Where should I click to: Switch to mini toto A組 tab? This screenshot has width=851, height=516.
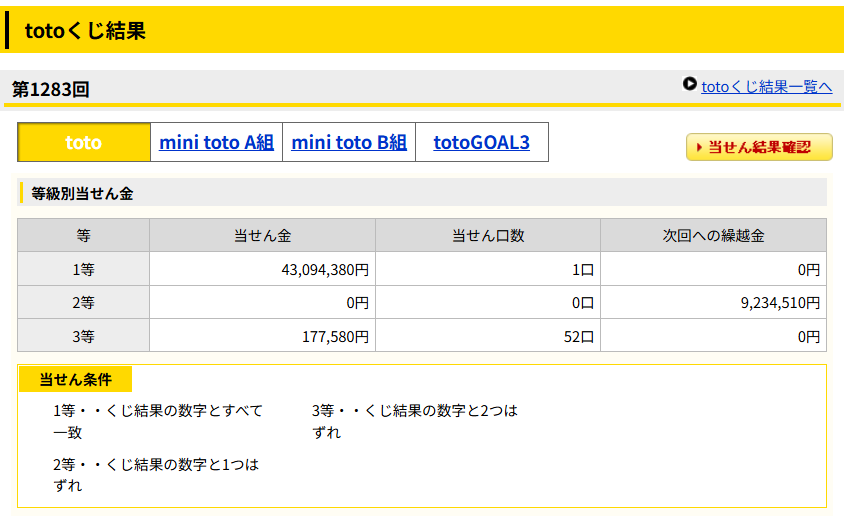(x=216, y=142)
